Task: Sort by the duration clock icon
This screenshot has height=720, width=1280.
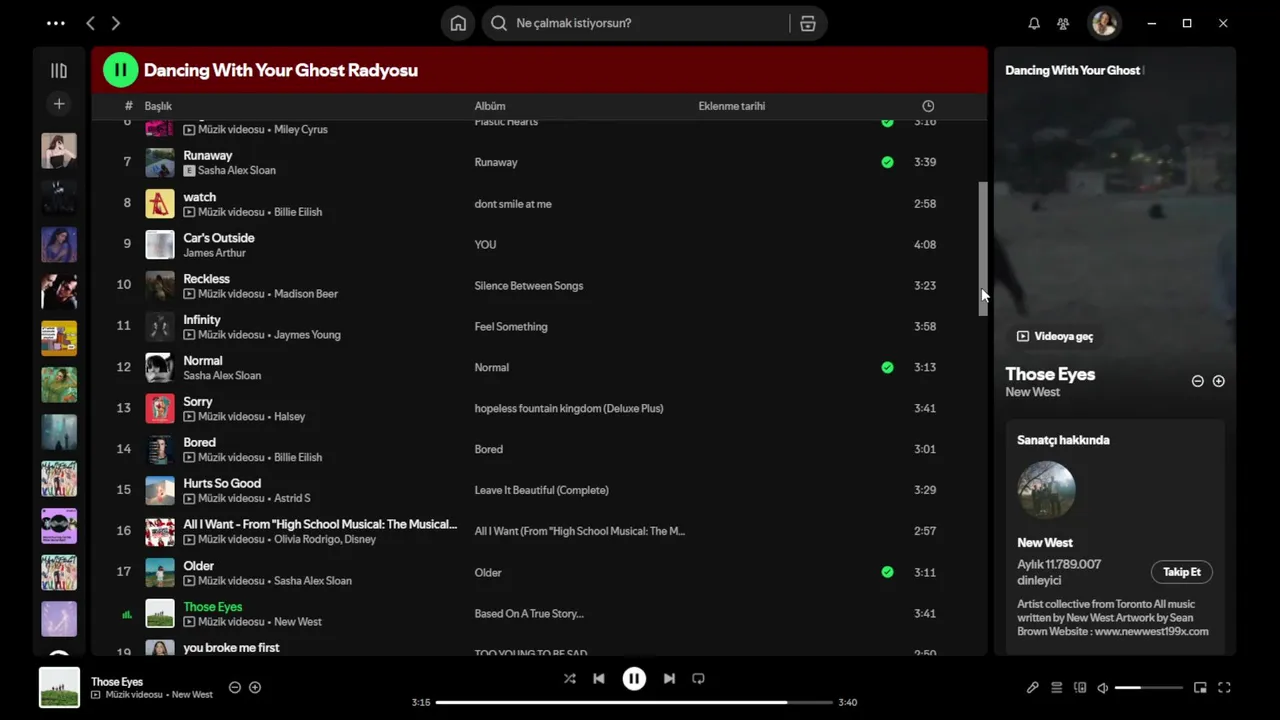Action: coord(928,106)
